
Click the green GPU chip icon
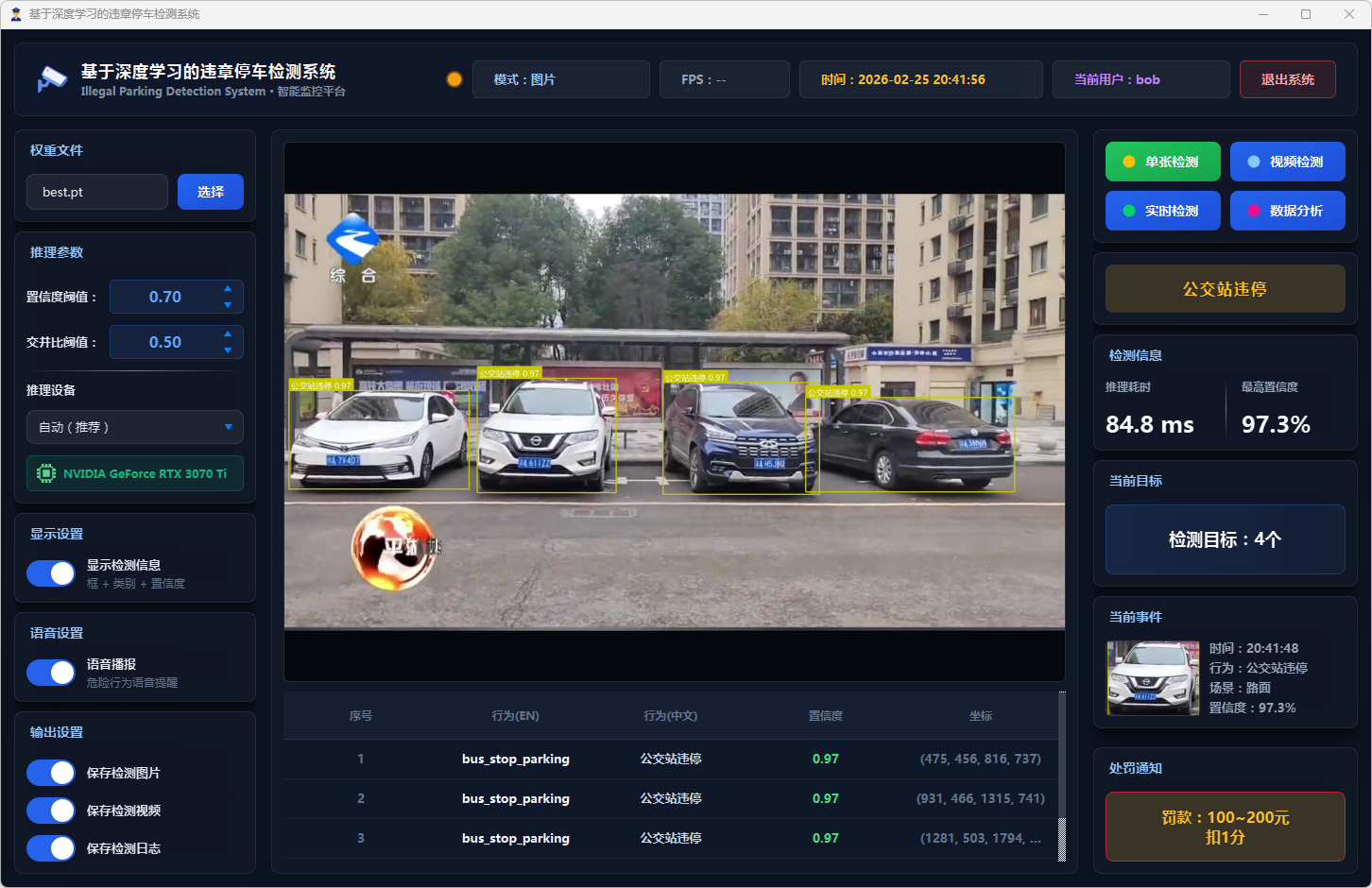coord(45,473)
